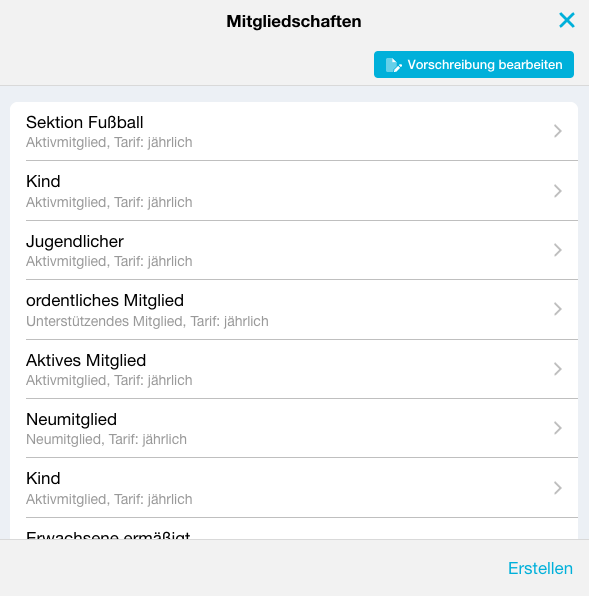Image resolution: width=589 pixels, height=596 pixels.
Task: Click chevron on the last Kind row
Action: click(x=557, y=488)
